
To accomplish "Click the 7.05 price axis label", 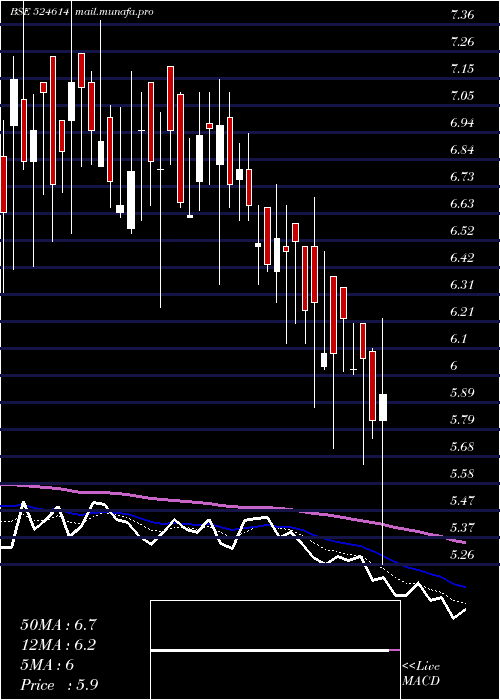I will tap(462, 96).
